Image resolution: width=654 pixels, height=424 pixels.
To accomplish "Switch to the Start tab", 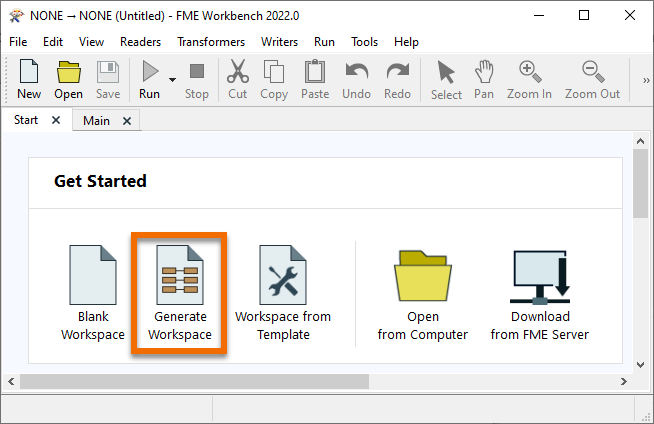I will coord(26,120).
